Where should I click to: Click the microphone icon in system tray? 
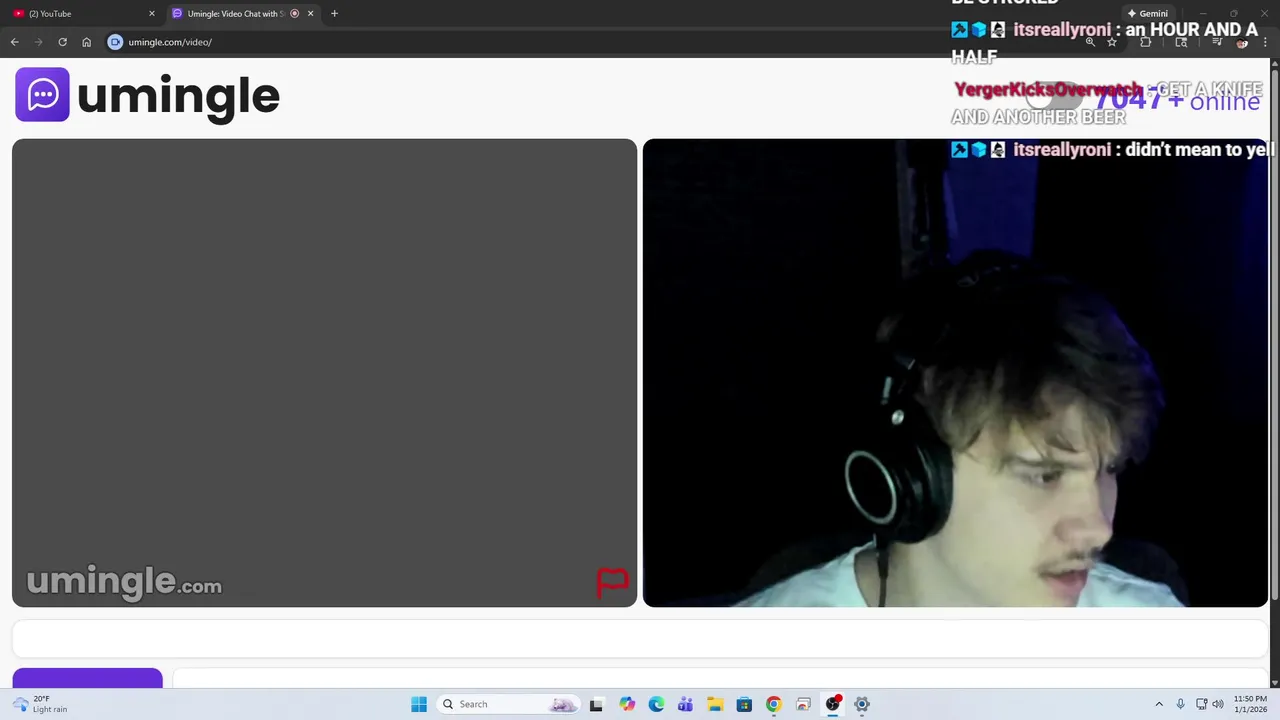pyautogui.click(x=1181, y=704)
